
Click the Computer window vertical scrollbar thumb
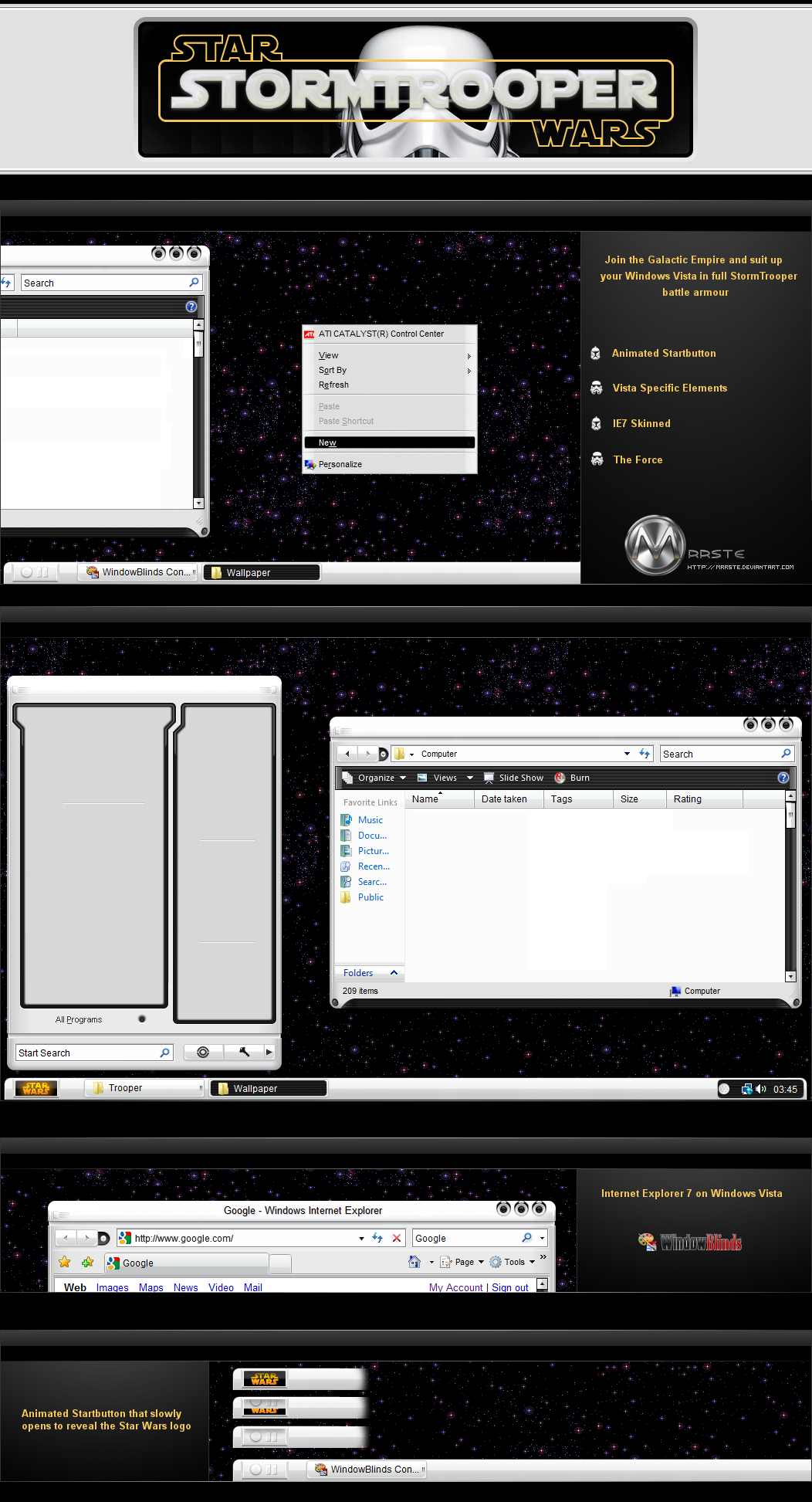[790, 815]
